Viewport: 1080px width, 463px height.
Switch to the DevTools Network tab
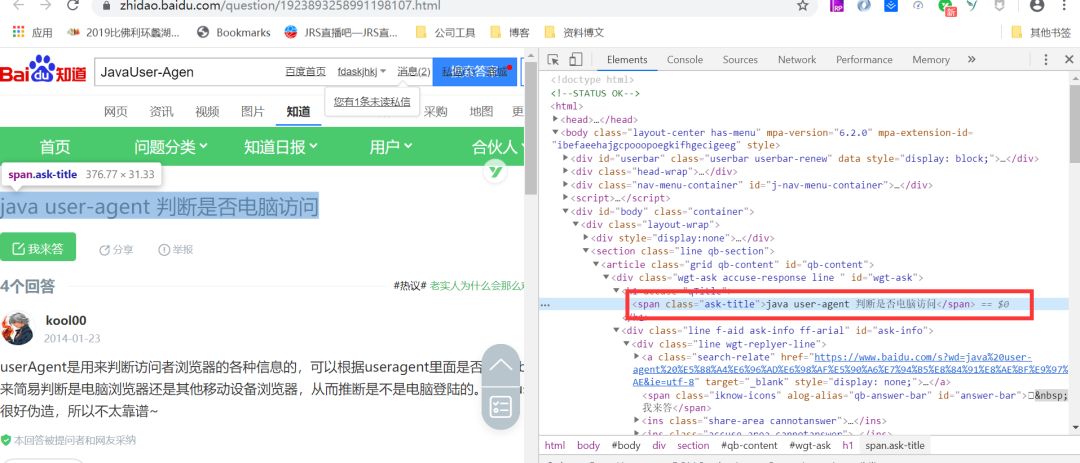797,60
